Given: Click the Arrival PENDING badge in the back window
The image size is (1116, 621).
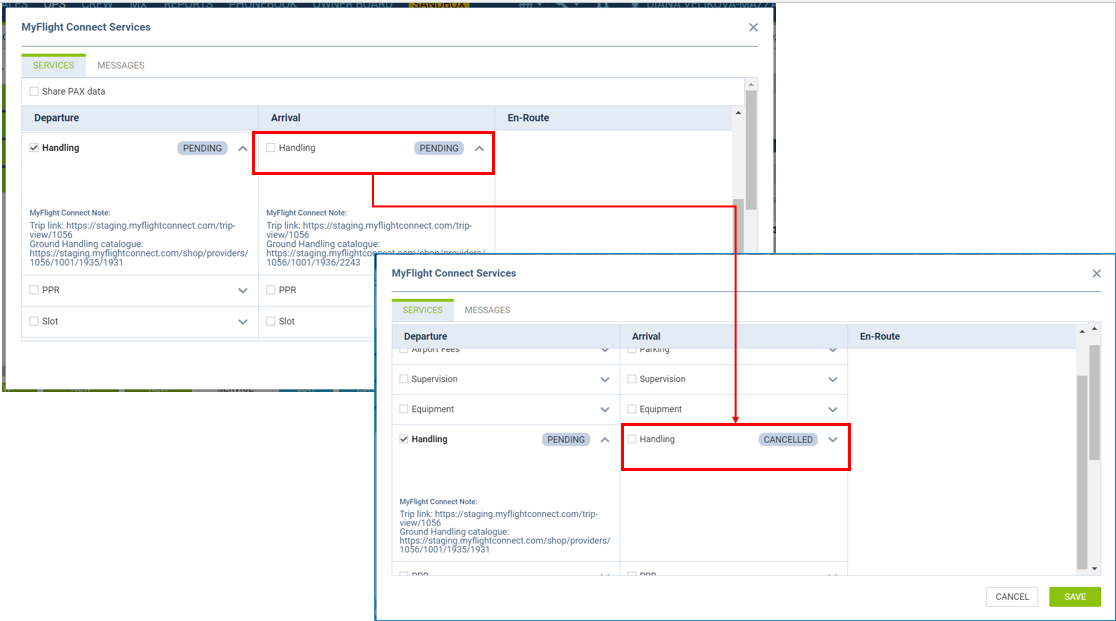Looking at the screenshot, I should pos(439,148).
